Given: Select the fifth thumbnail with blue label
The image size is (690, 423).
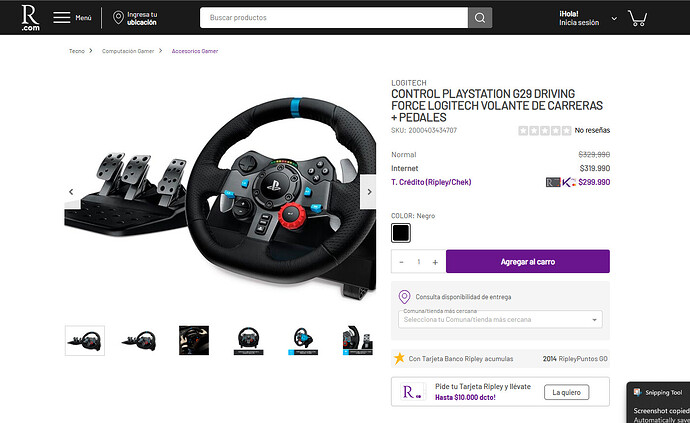Looking at the screenshot, I should click(x=303, y=341).
